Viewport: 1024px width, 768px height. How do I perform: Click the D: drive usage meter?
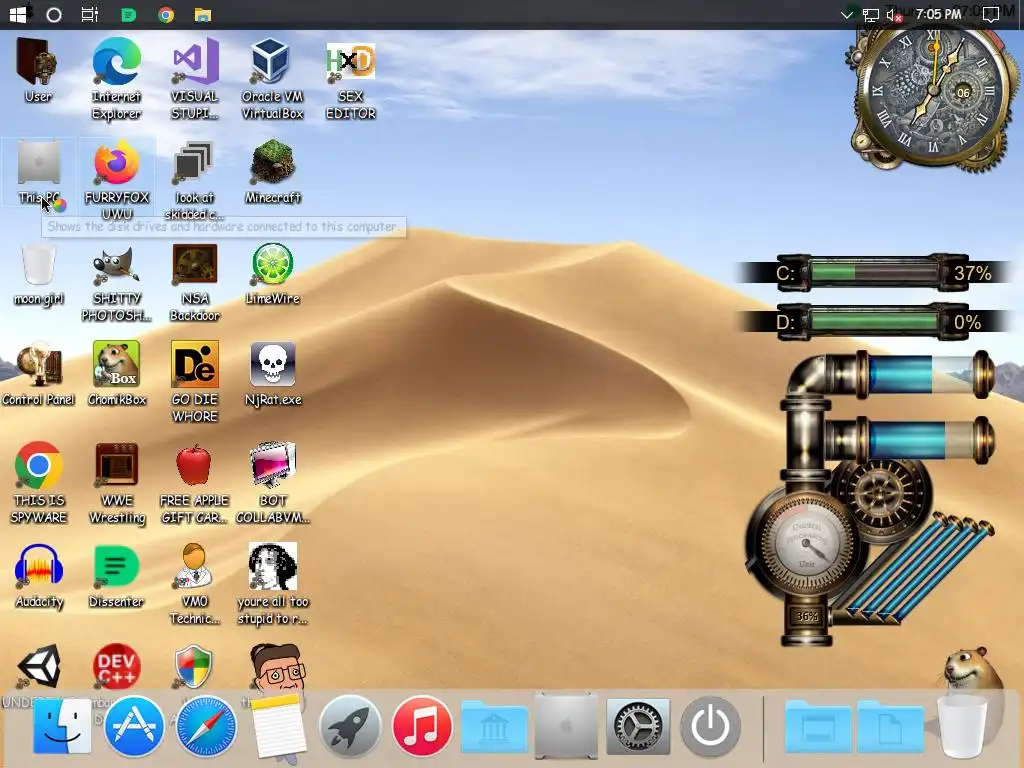click(x=875, y=321)
